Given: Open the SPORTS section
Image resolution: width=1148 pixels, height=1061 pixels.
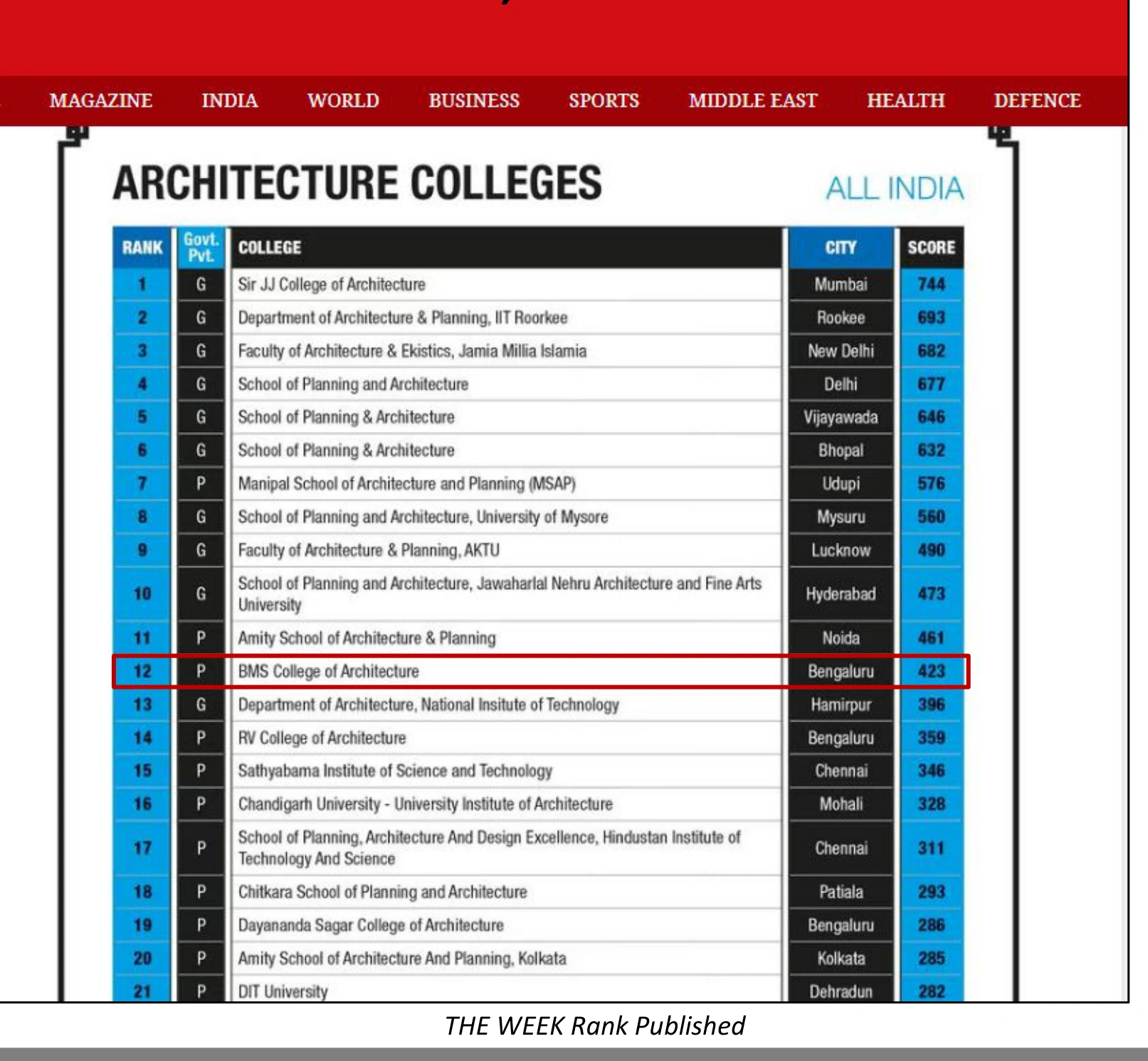Looking at the screenshot, I should pos(604,100).
